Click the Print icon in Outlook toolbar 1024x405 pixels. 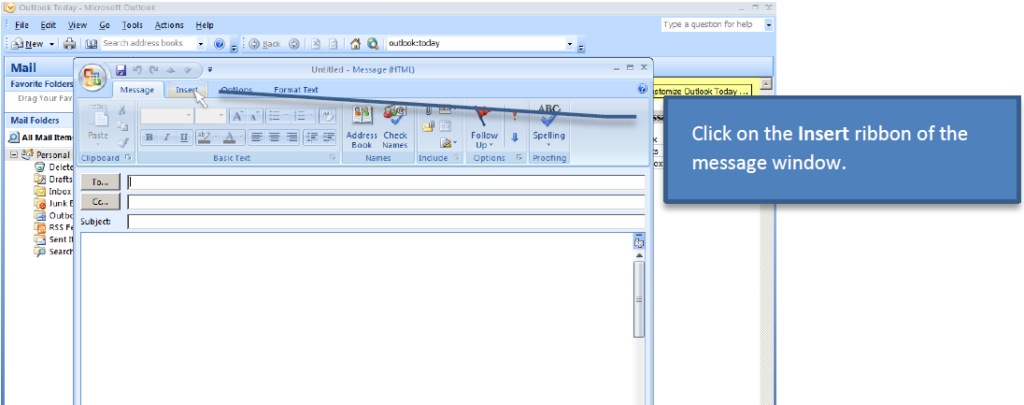tap(70, 44)
